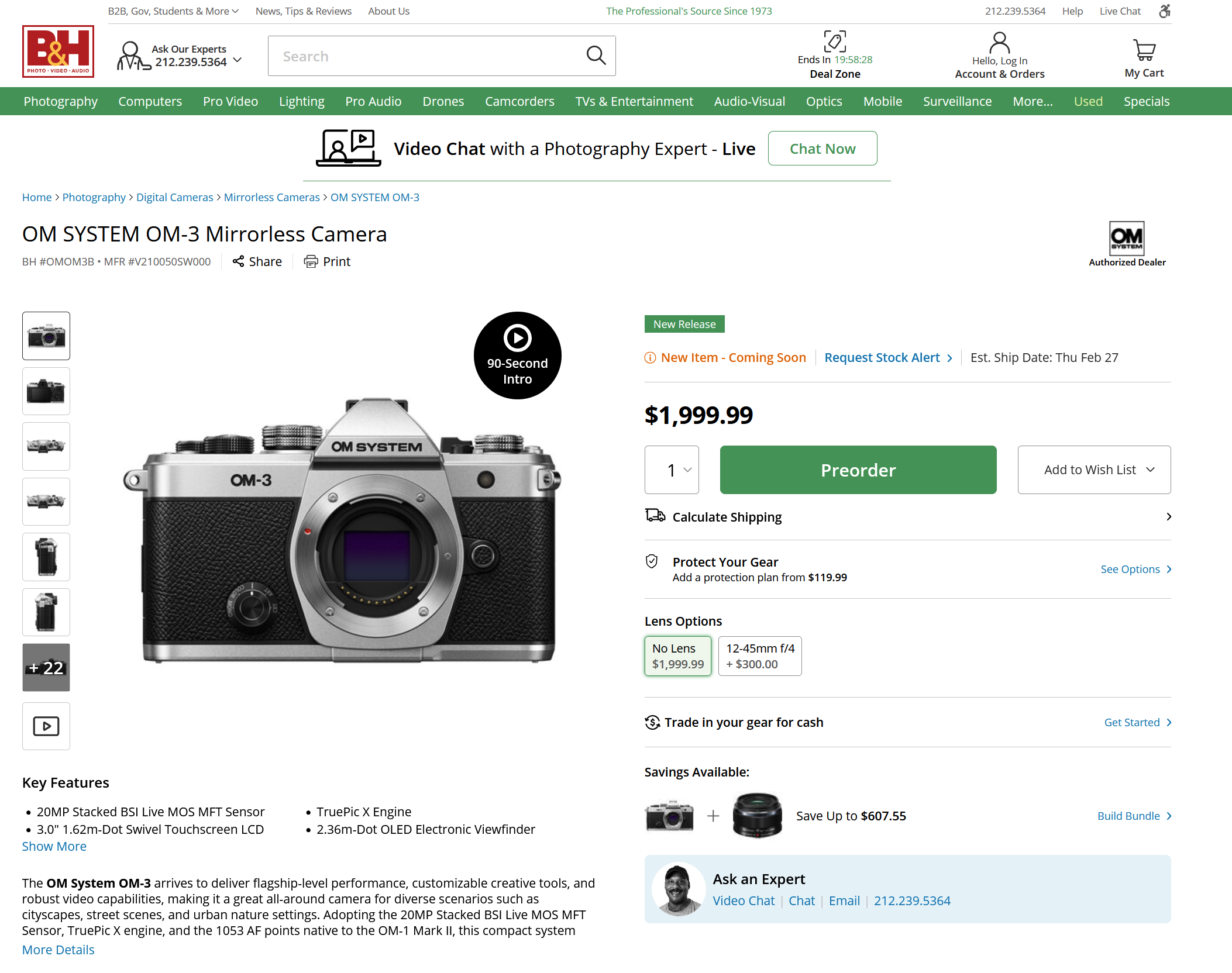This screenshot has height=973, width=1232.
Task: Click the Share icon
Action: [238, 261]
